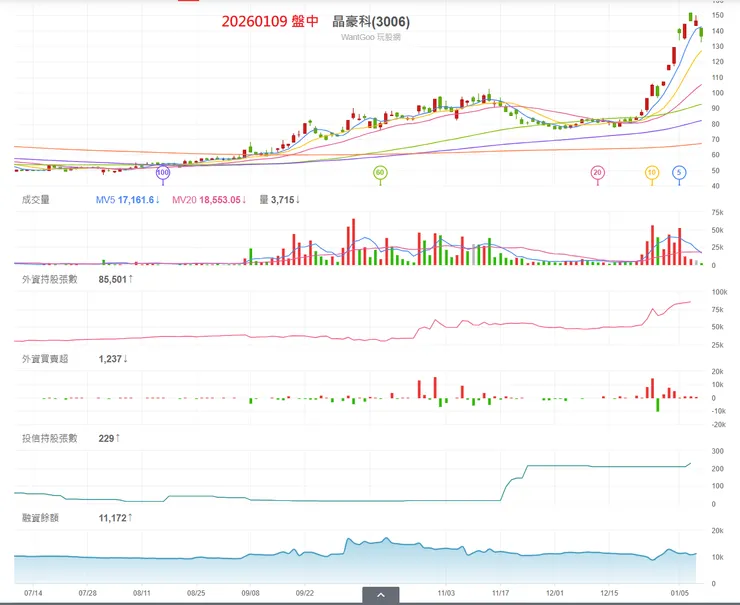Click the 100k foreign holdings axis label

click(x=719, y=292)
